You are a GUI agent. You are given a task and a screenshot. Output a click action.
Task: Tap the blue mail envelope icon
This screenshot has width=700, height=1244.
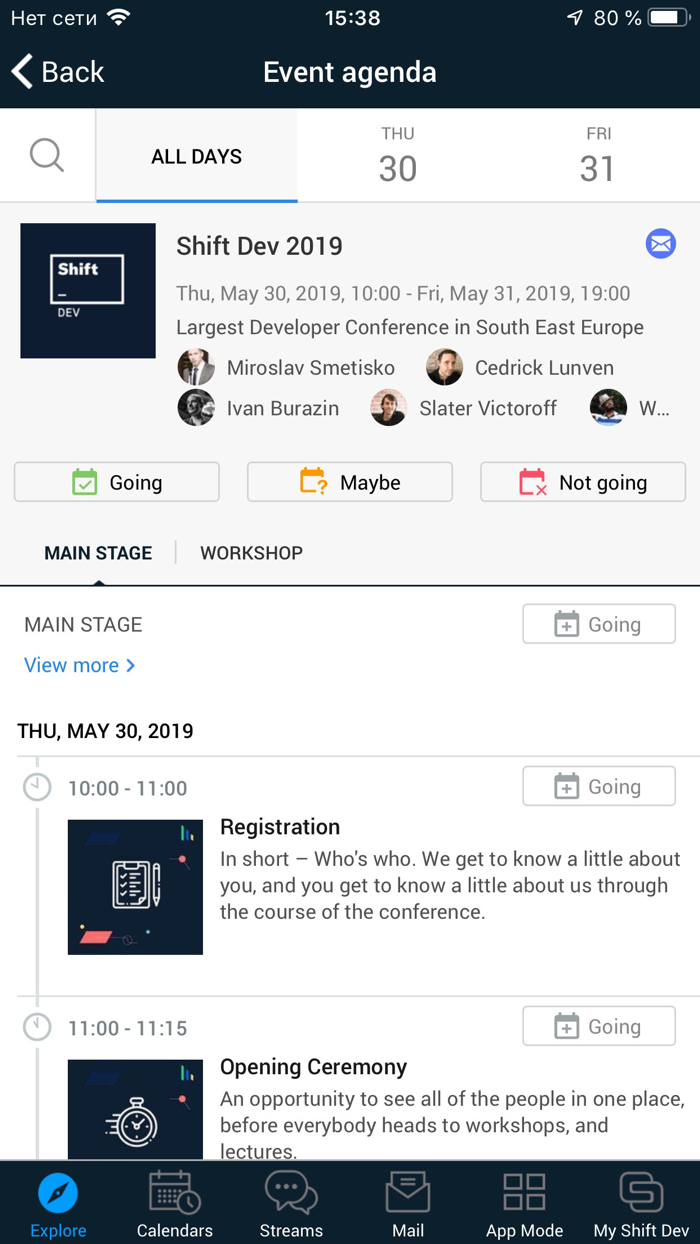coord(660,243)
